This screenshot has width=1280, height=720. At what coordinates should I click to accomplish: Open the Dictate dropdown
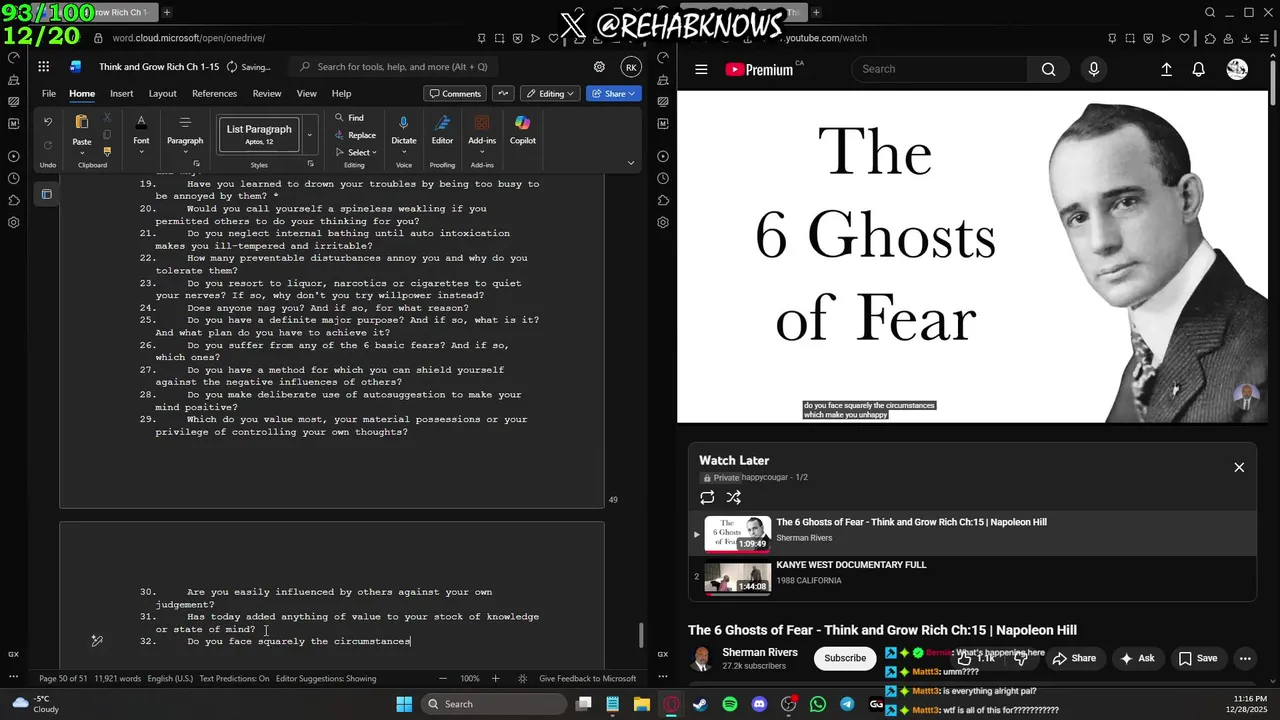tap(404, 152)
